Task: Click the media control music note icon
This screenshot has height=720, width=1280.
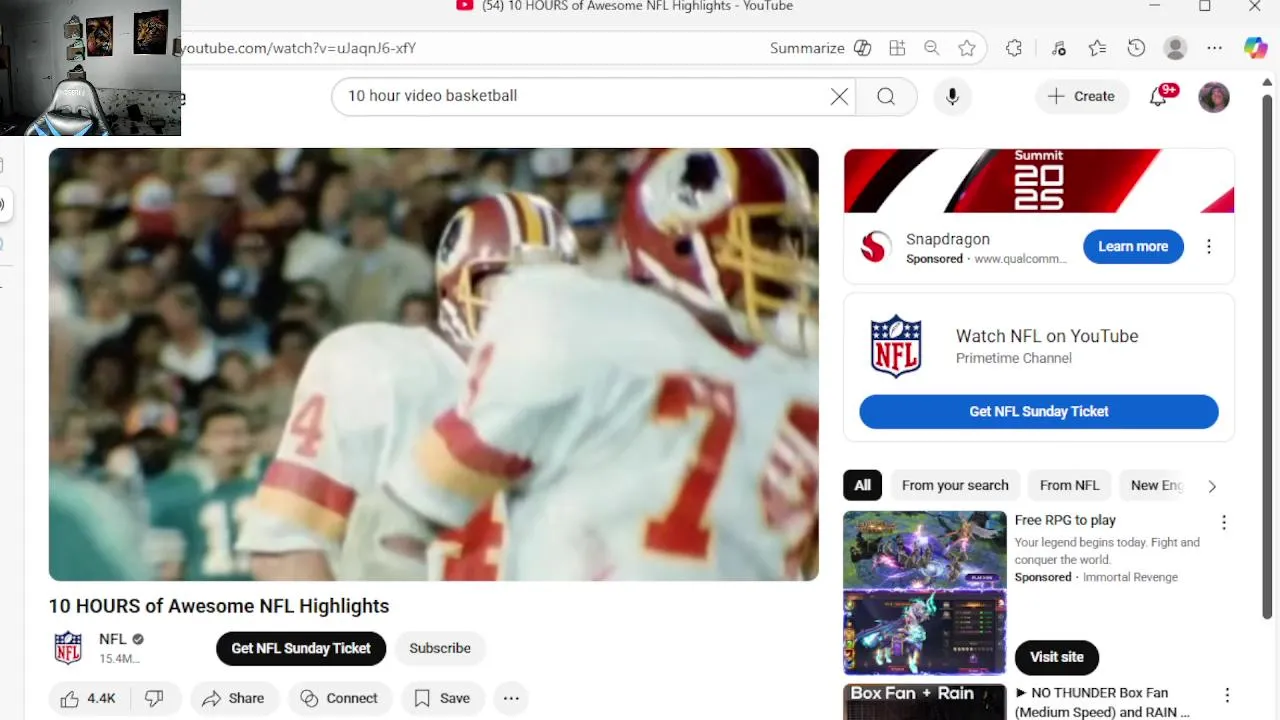Action: pos(1059,48)
